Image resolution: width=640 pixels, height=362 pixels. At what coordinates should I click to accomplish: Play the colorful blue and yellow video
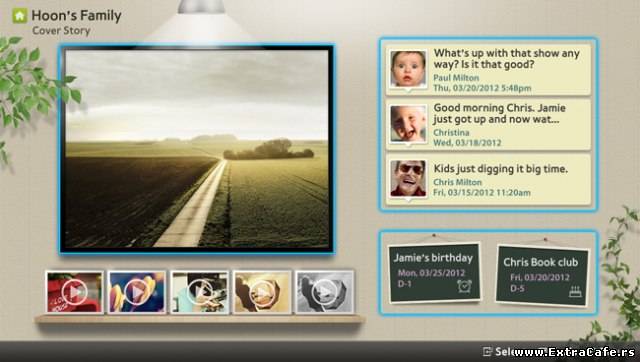click(137, 292)
